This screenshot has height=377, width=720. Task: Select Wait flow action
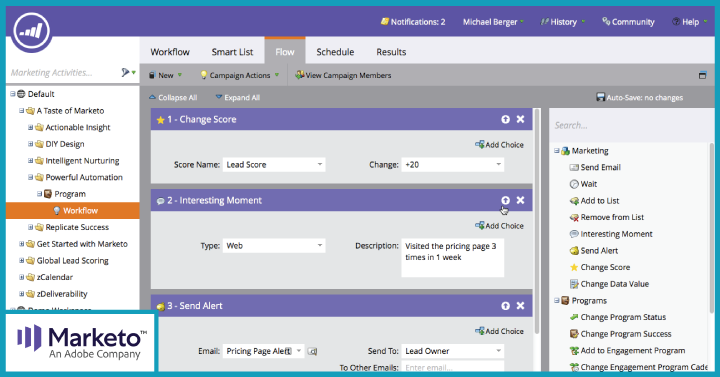(x=583, y=184)
